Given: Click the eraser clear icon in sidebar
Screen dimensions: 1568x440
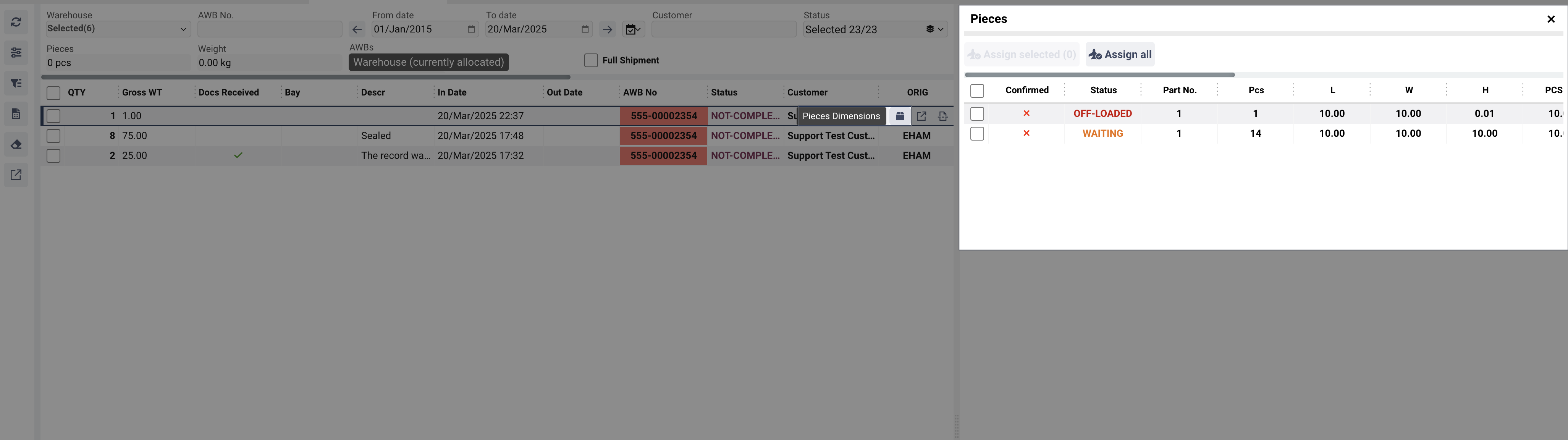Looking at the screenshot, I should coord(16,144).
